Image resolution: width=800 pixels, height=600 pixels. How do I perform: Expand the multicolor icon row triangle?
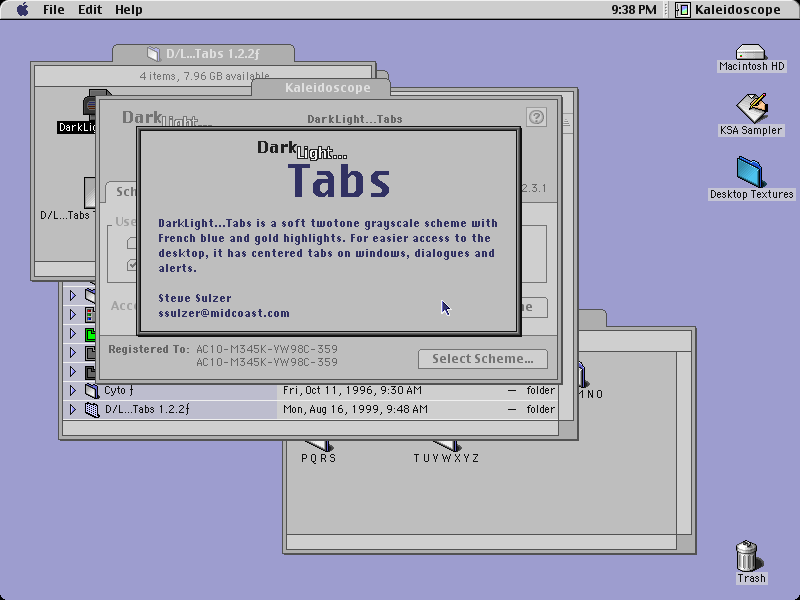72,314
